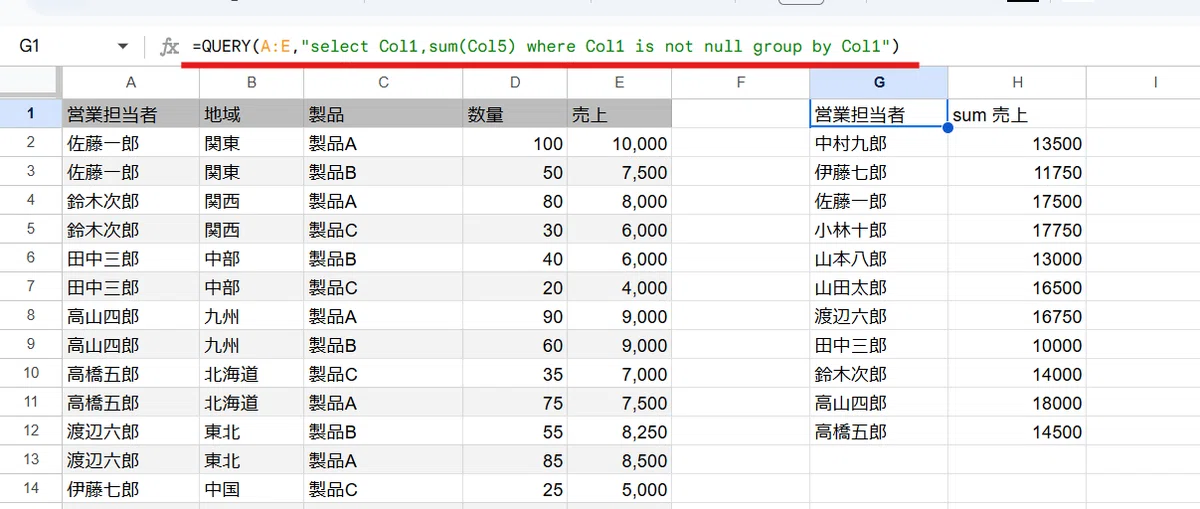The image size is (1200, 509).
Task: Select column E header
Action: click(619, 83)
